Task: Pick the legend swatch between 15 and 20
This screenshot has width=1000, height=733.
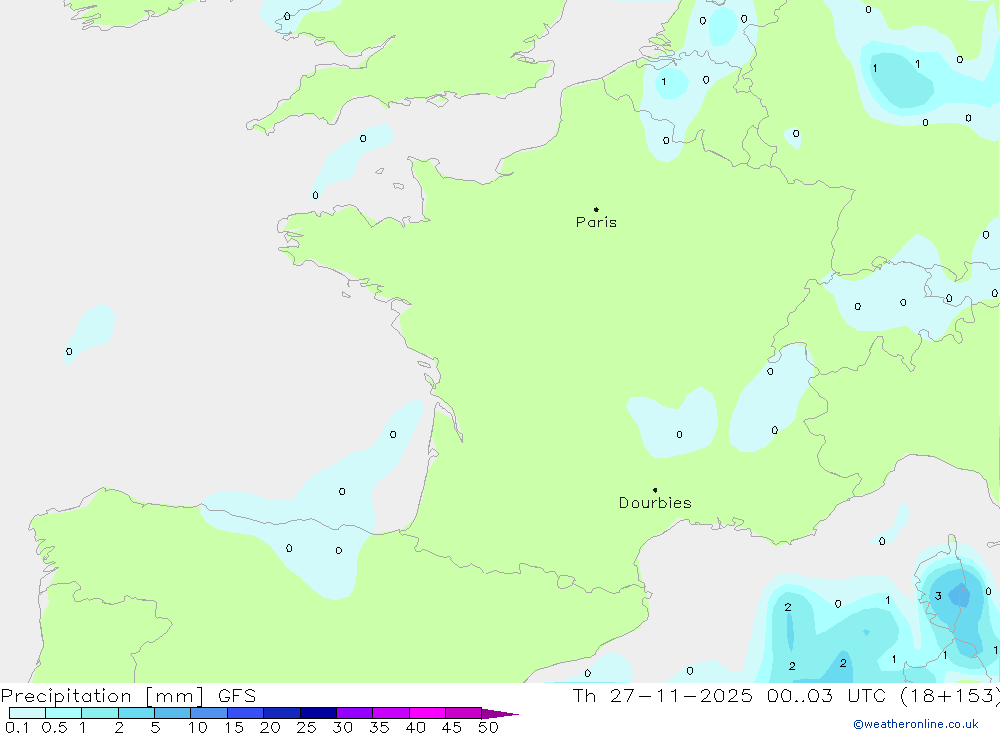Action: pos(246,713)
